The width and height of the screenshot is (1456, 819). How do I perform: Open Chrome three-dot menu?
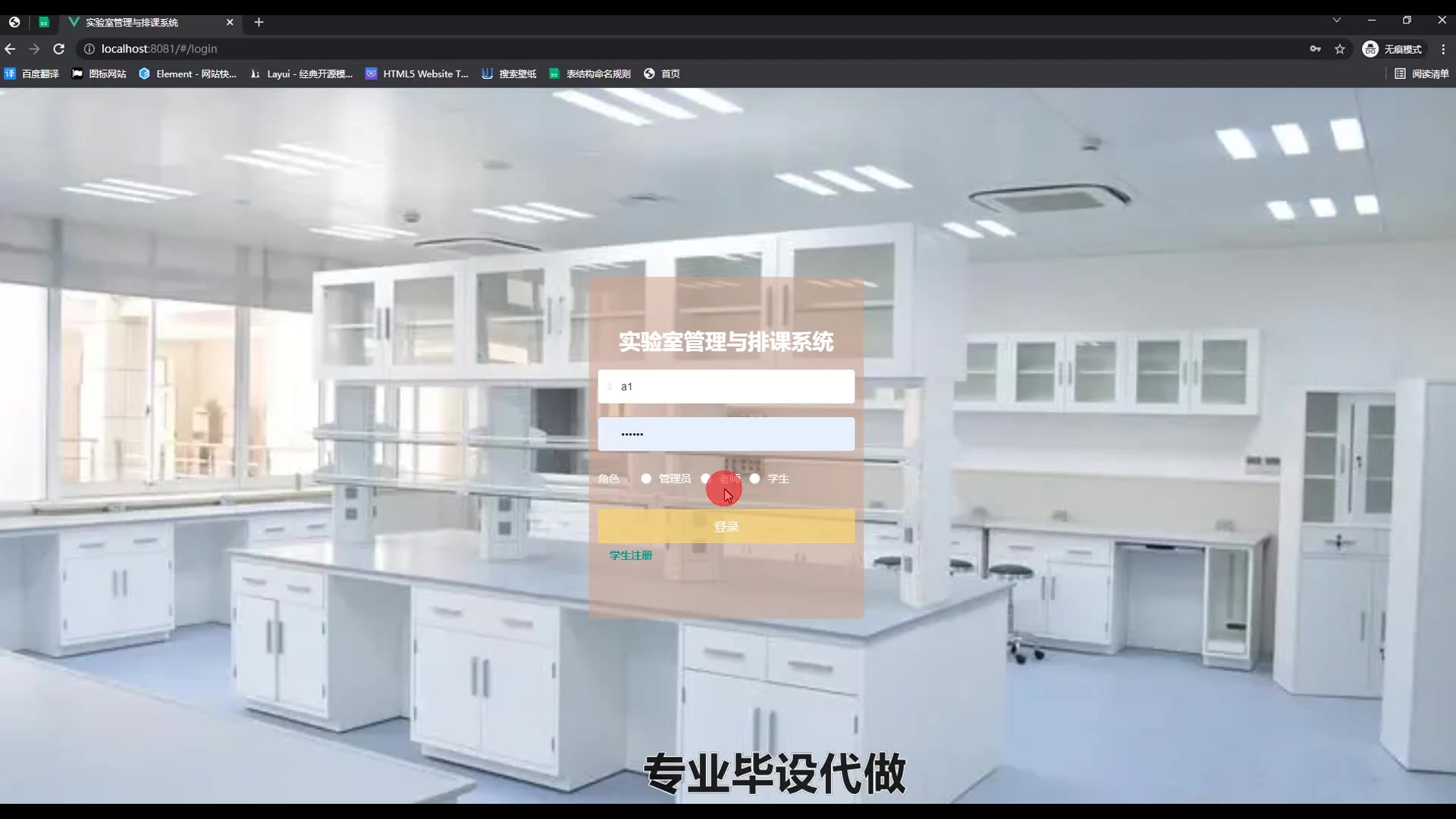pyautogui.click(x=1443, y=49)
